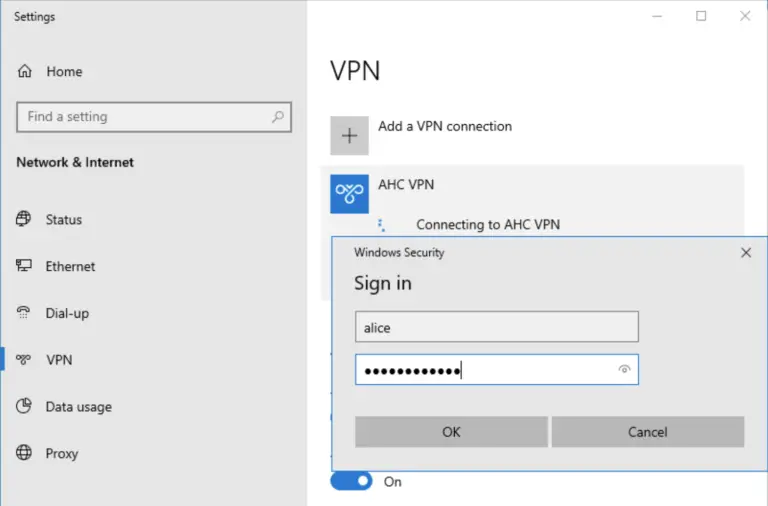Click the search magnifier icon
This screenshot has width=768, height=506.
(x=278, y=117)
